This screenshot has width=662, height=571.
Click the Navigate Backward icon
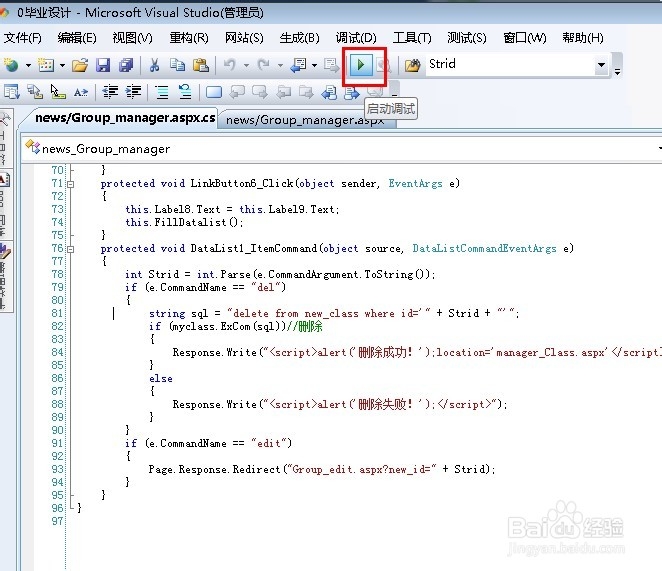(298, 65)
